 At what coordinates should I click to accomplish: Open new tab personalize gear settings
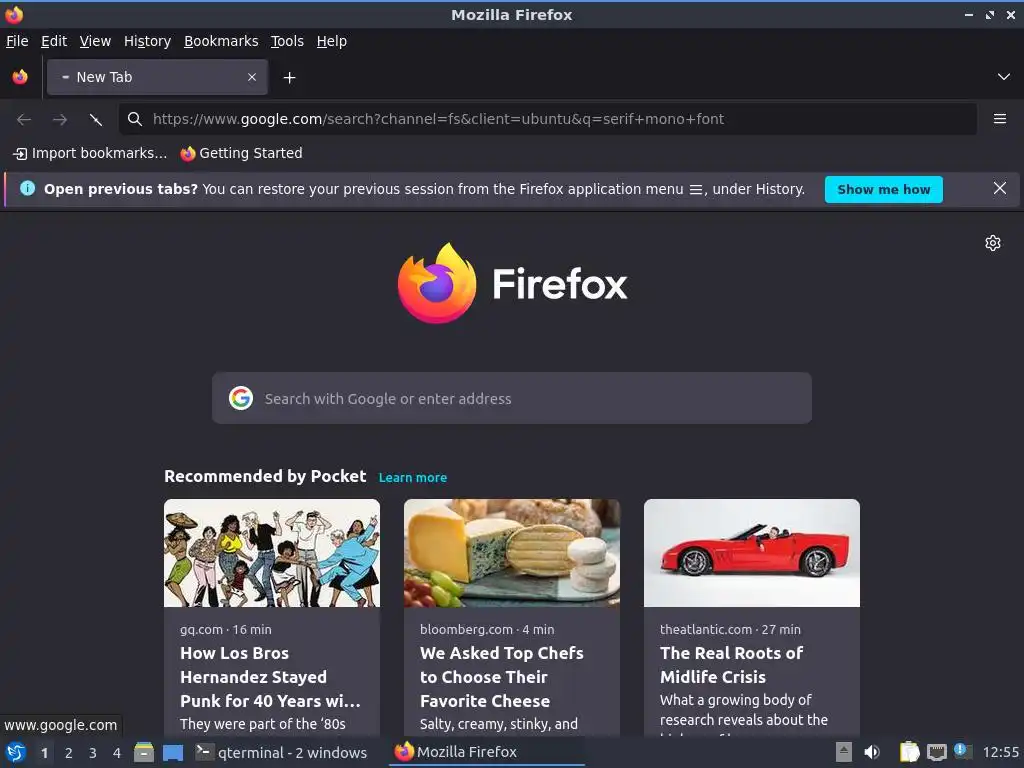coord(993,243)
